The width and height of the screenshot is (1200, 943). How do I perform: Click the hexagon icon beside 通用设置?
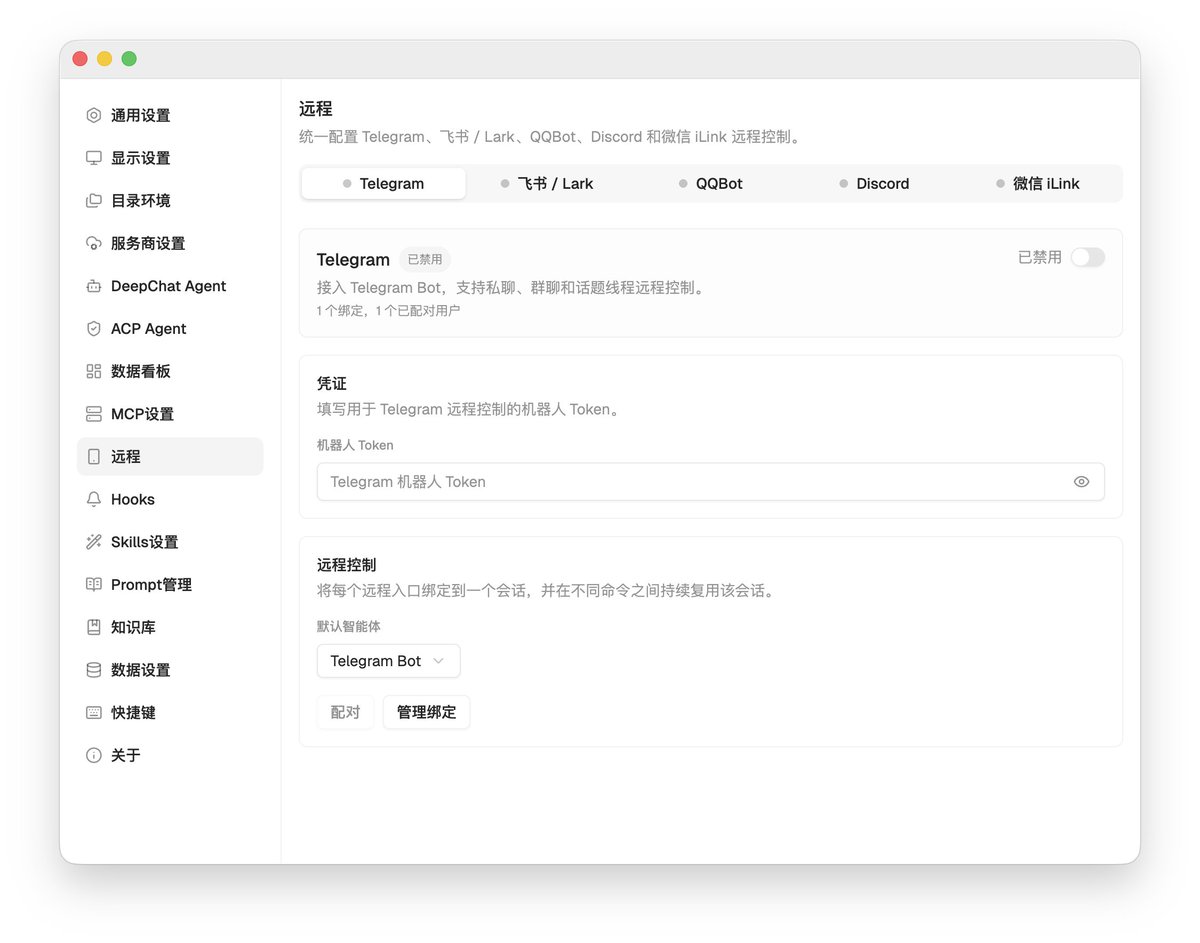[x=94, y=115]
